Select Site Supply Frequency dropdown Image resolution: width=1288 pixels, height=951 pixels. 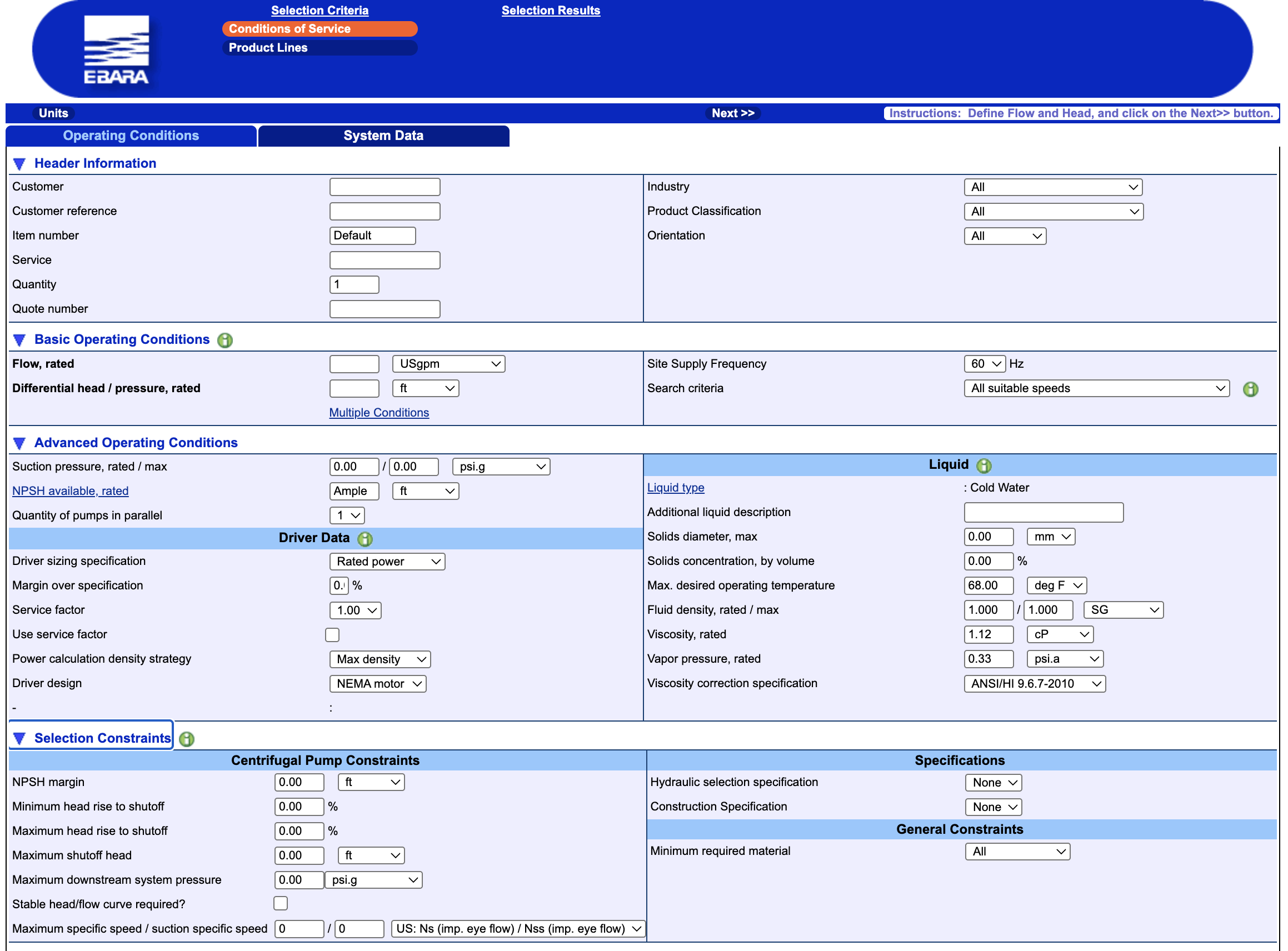pos(985,364)
